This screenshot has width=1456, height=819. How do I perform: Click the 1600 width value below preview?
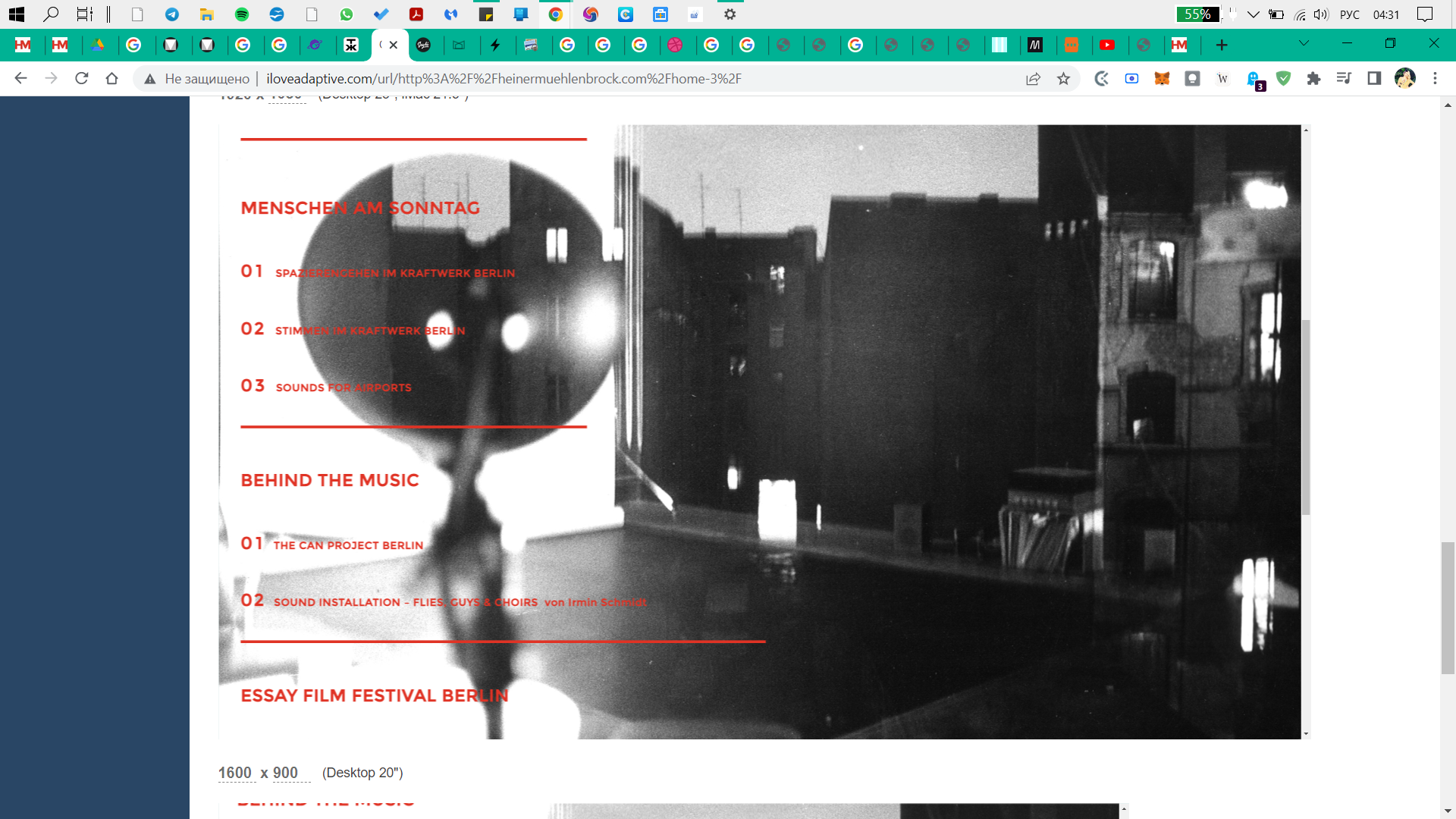tap(234, 772)
